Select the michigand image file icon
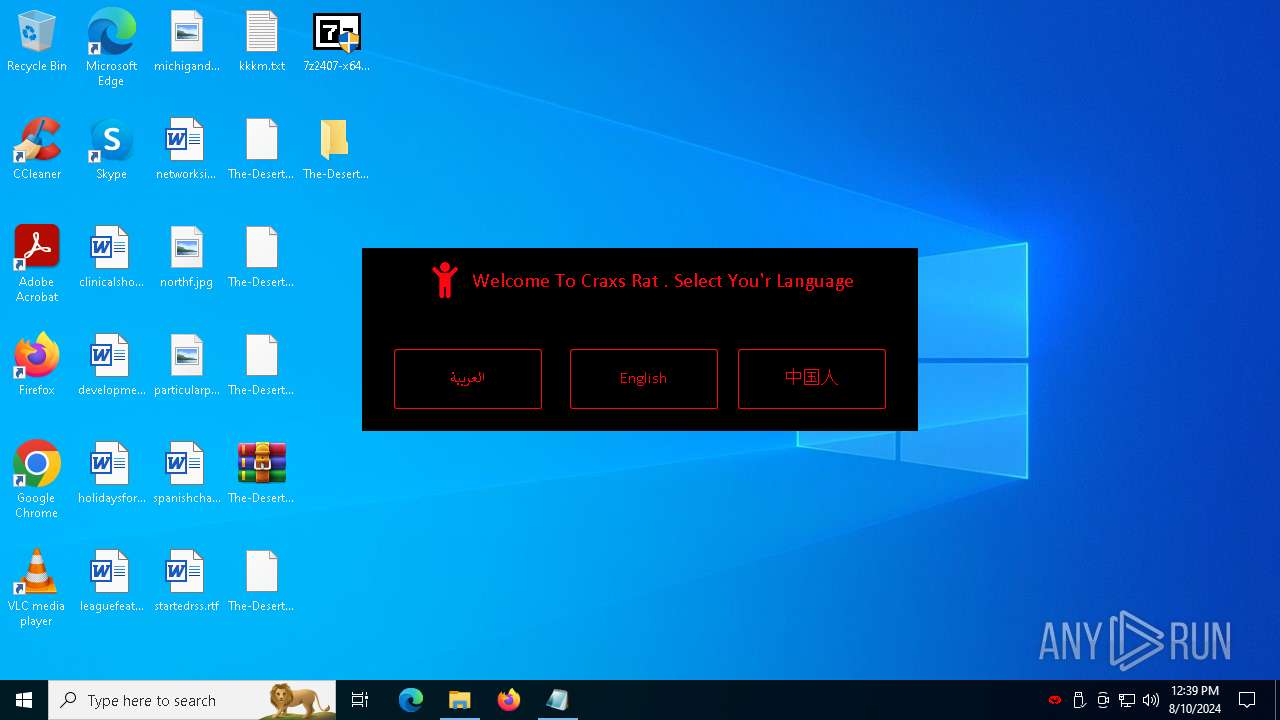The height and width of the screenshot is (720, 1280). pyautogui.click(x=187, y=43)
